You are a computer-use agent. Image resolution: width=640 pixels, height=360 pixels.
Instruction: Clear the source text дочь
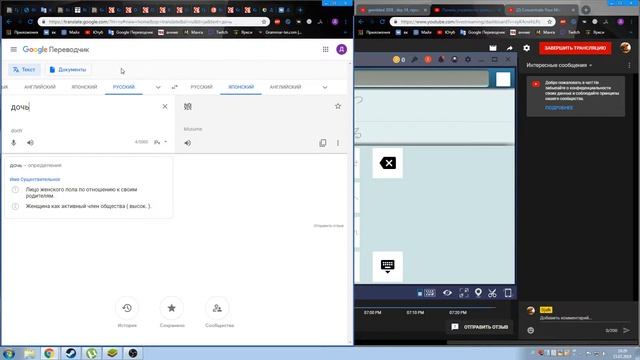point(165,107)
